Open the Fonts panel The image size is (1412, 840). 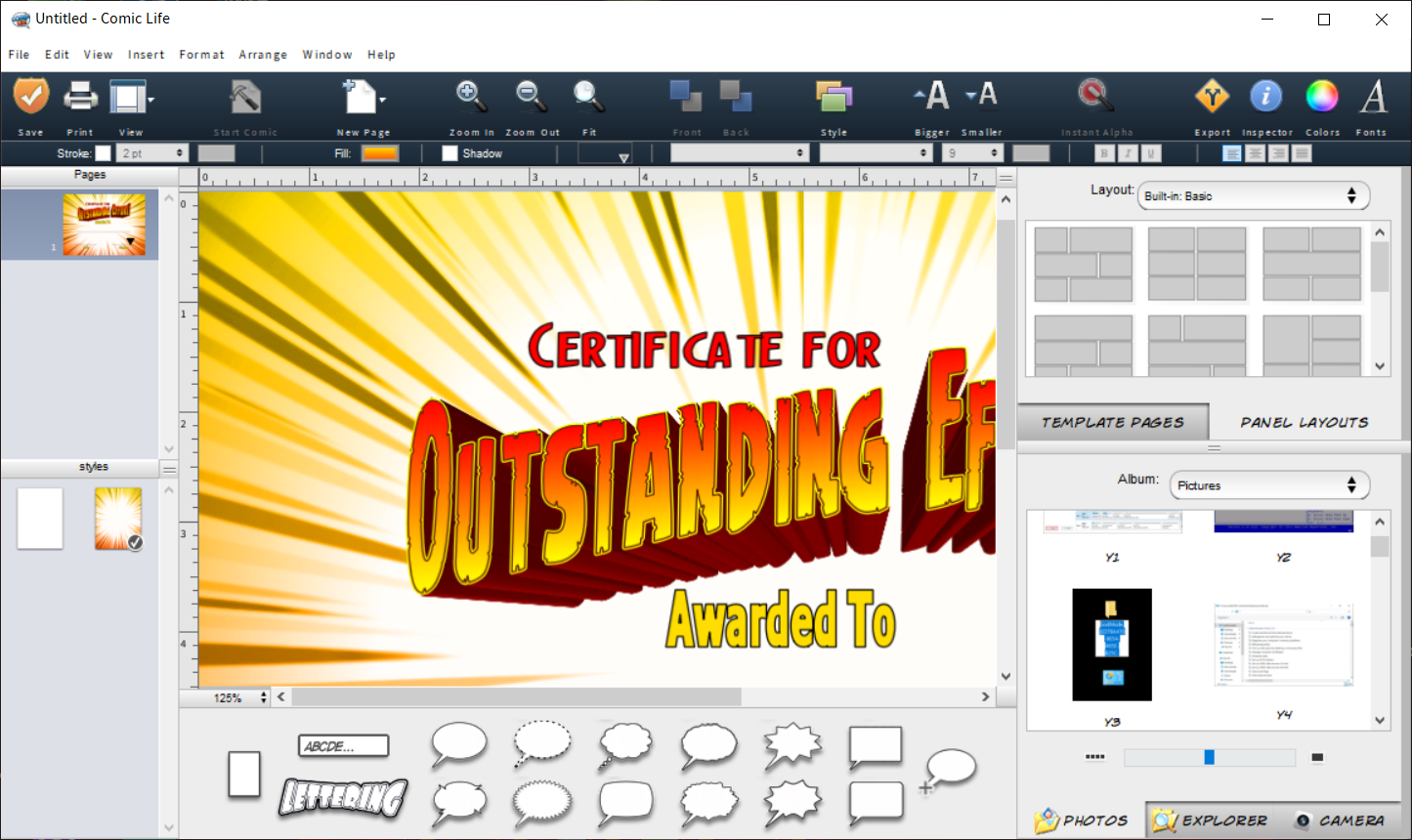click(1374, 96)
